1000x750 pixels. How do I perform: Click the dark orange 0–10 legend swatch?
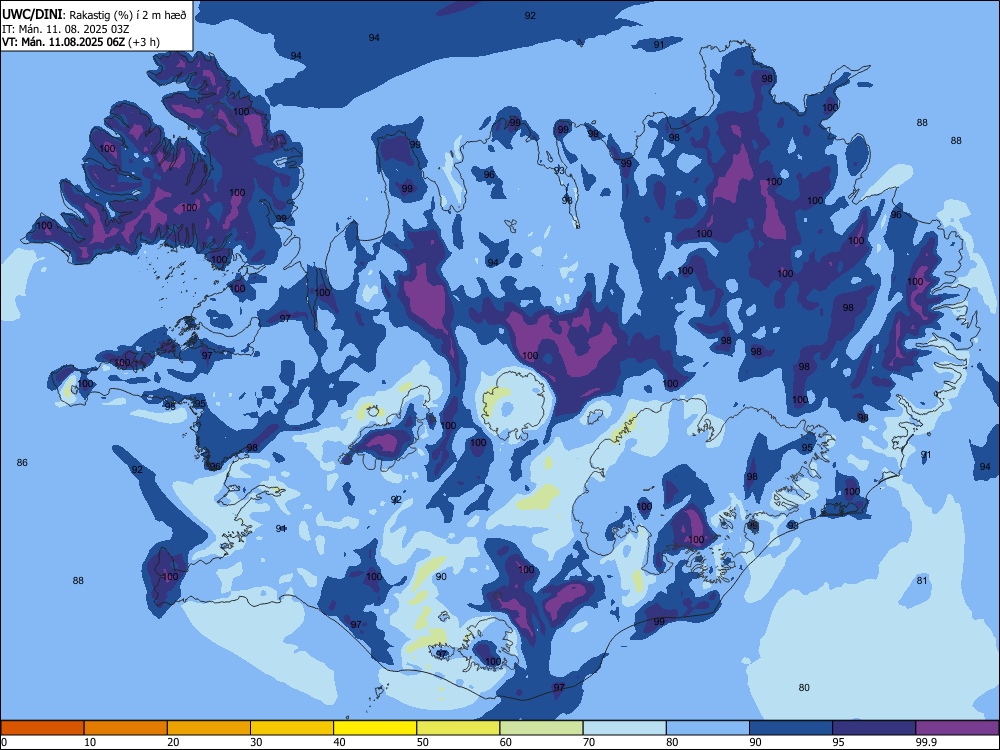42,728
